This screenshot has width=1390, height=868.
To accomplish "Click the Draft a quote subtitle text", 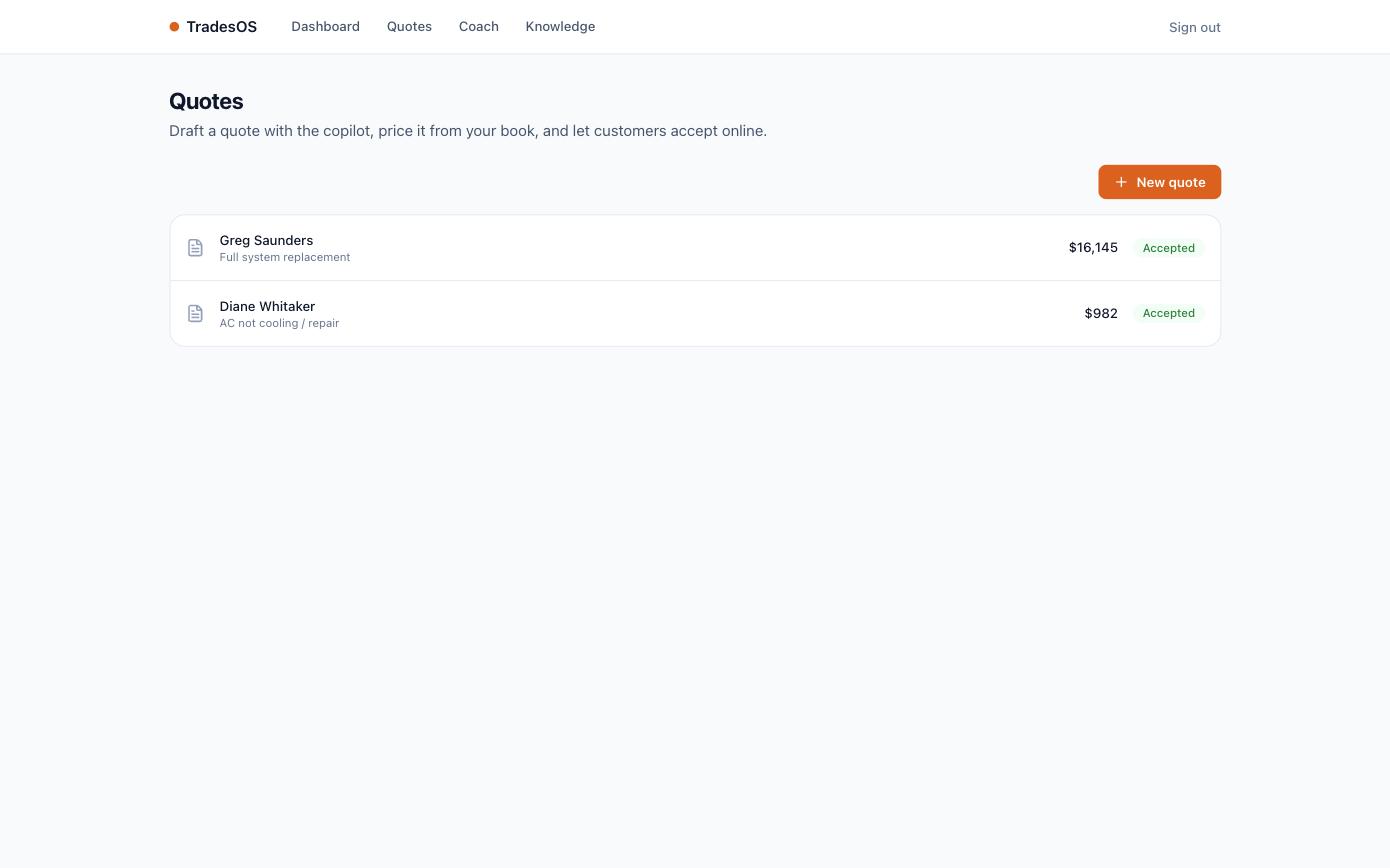I will [468, 131].
